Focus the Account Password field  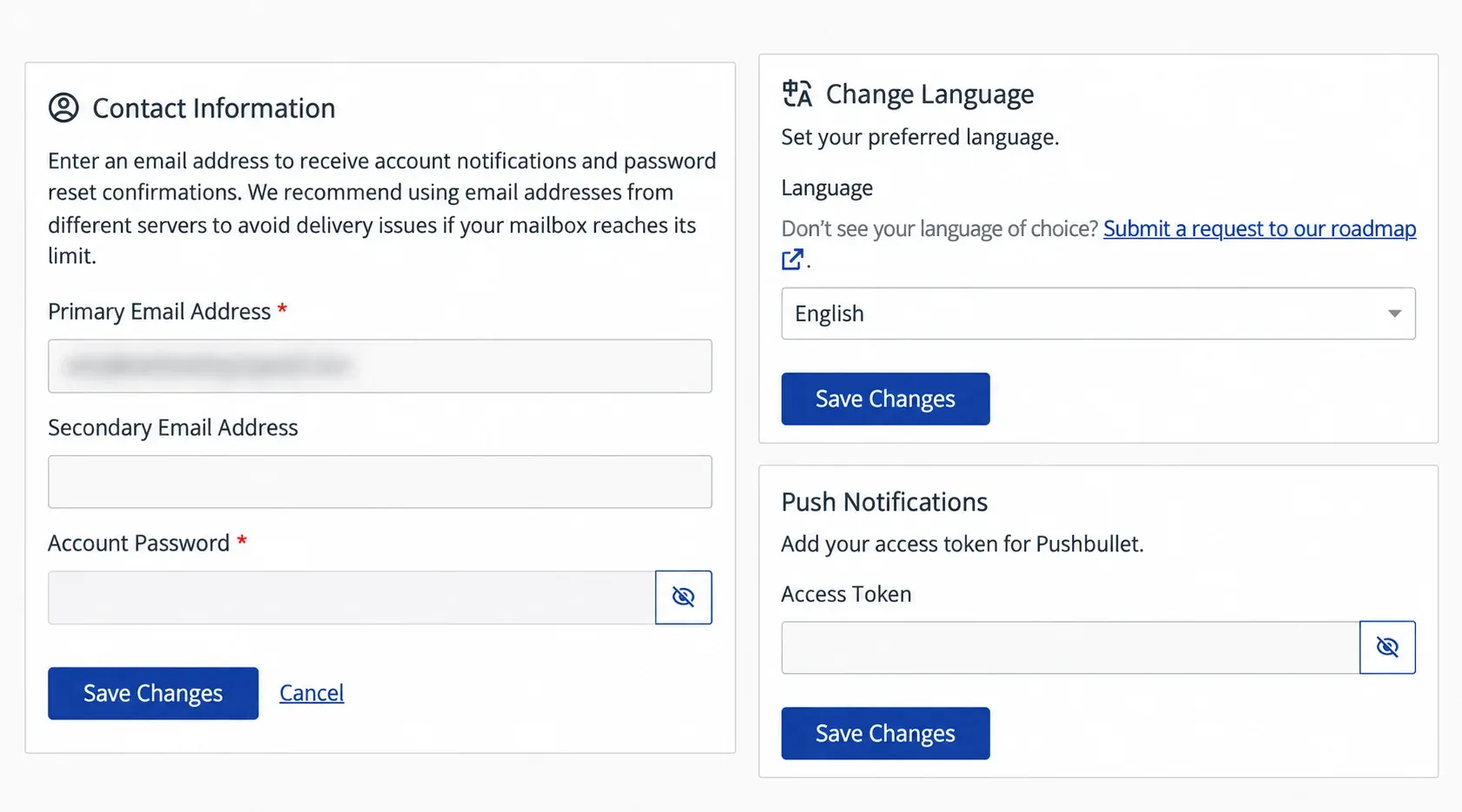click(x=352, y=597)
